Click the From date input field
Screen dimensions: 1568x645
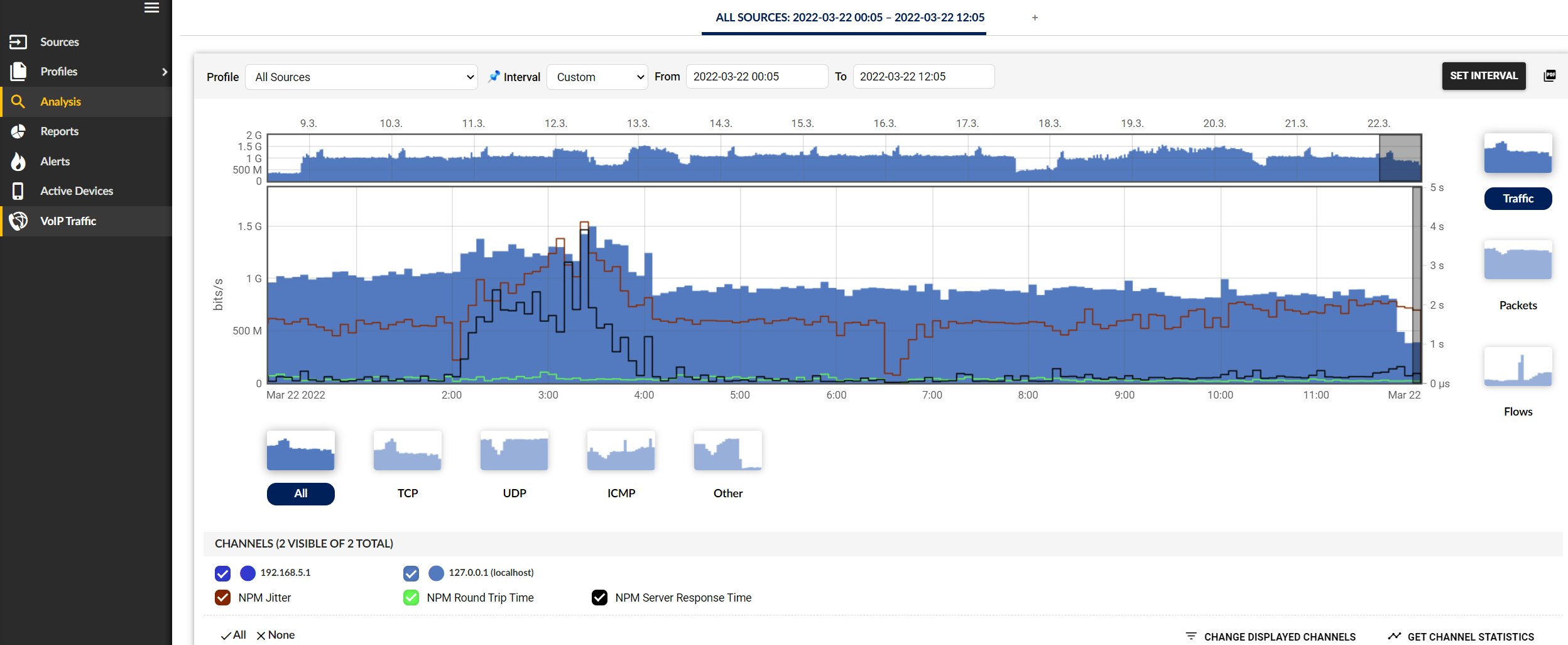pyautogui.click(x=756, y=77)
